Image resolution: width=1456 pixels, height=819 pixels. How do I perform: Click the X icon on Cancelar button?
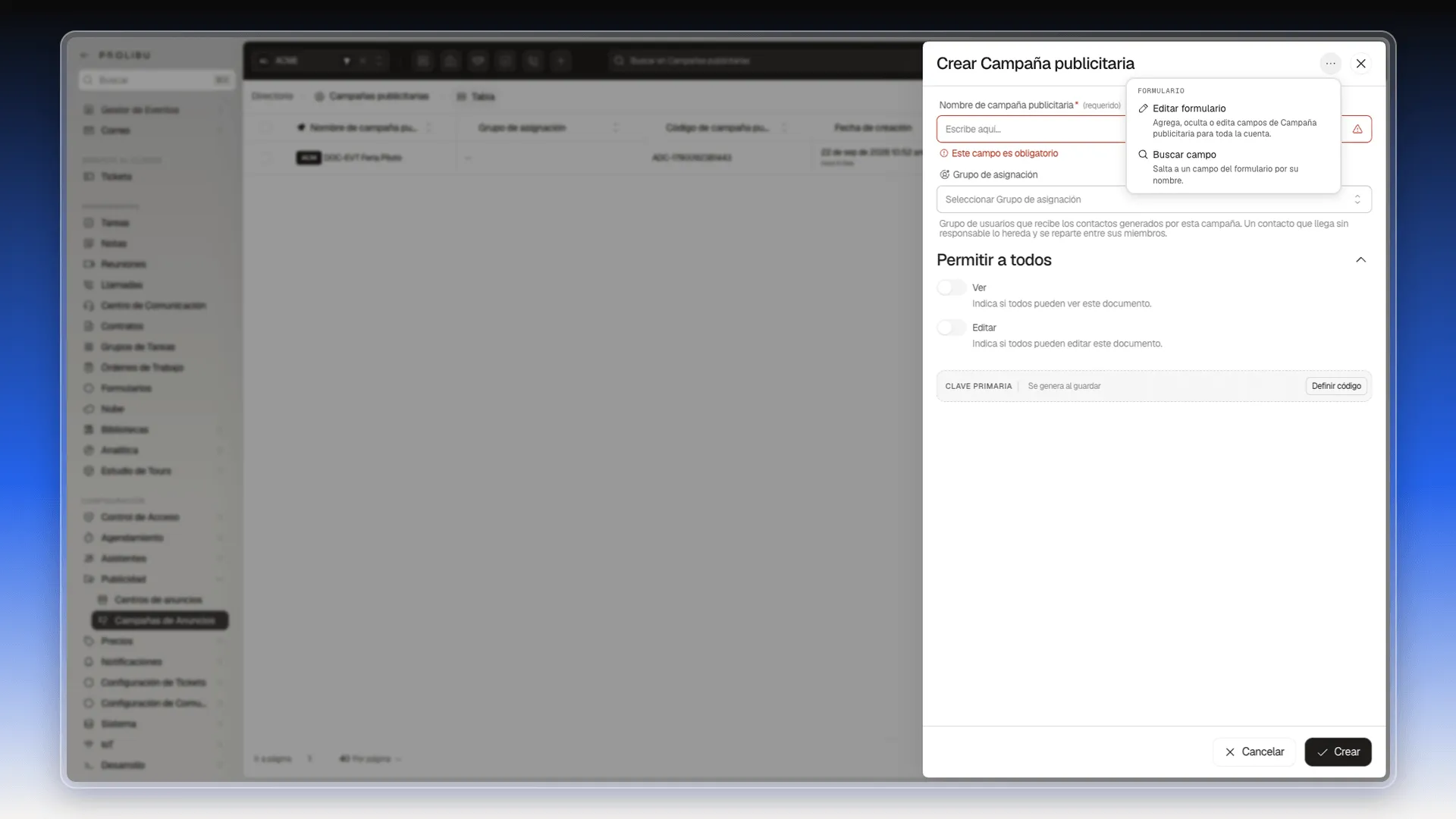click(x=1230, y=752)
